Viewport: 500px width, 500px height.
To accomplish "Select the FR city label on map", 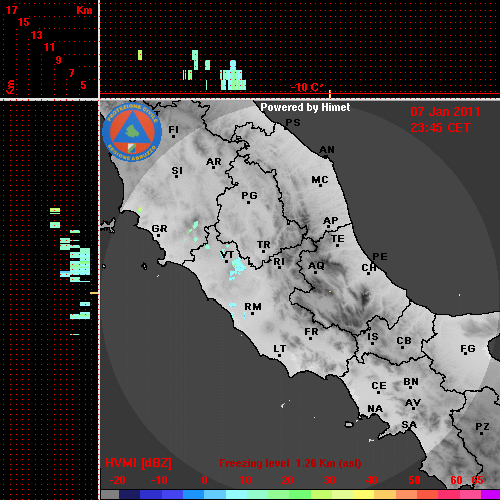I will 311,332.
